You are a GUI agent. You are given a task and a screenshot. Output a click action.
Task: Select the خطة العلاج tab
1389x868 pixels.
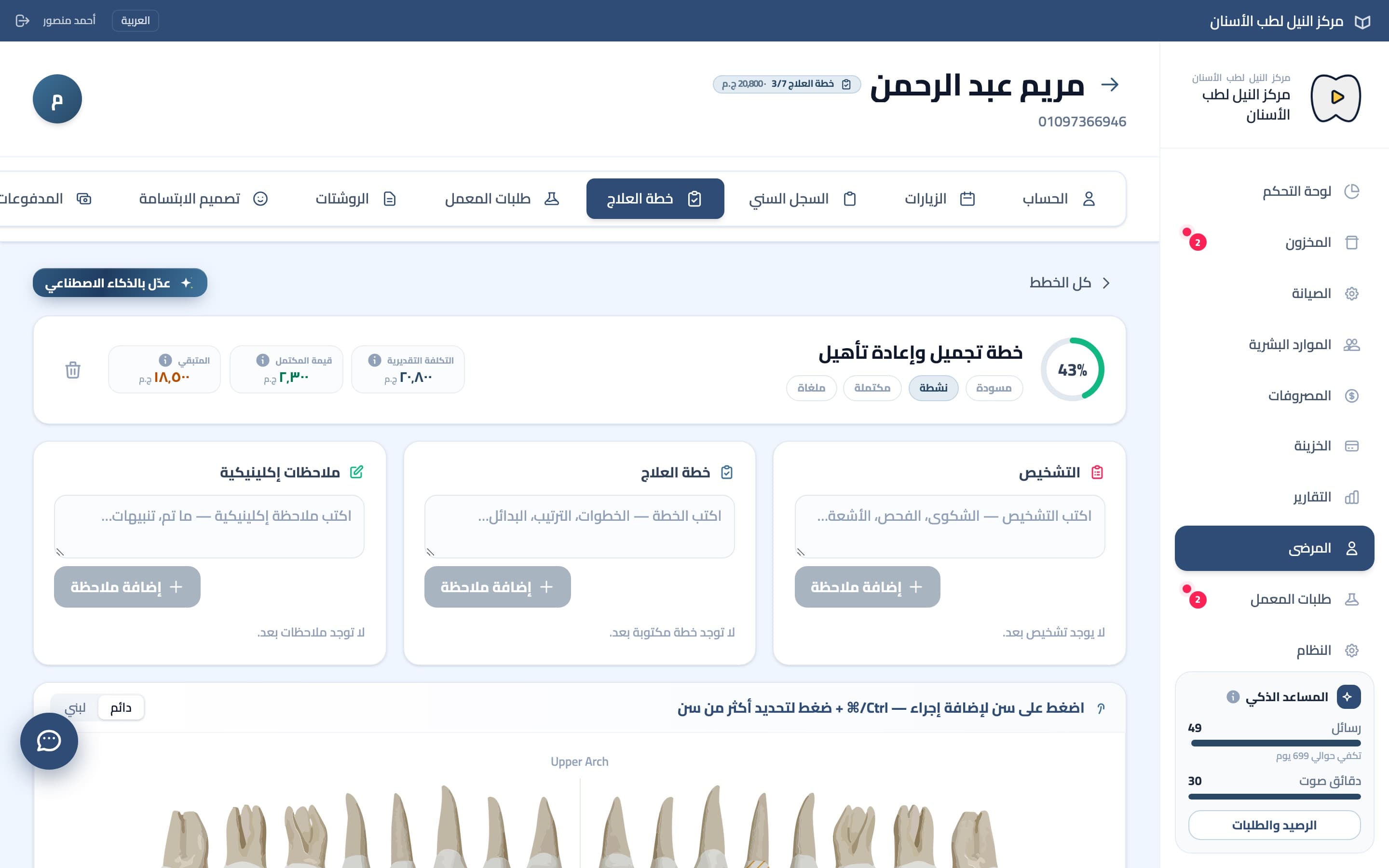pyautogui.click(x=655, y=199)
